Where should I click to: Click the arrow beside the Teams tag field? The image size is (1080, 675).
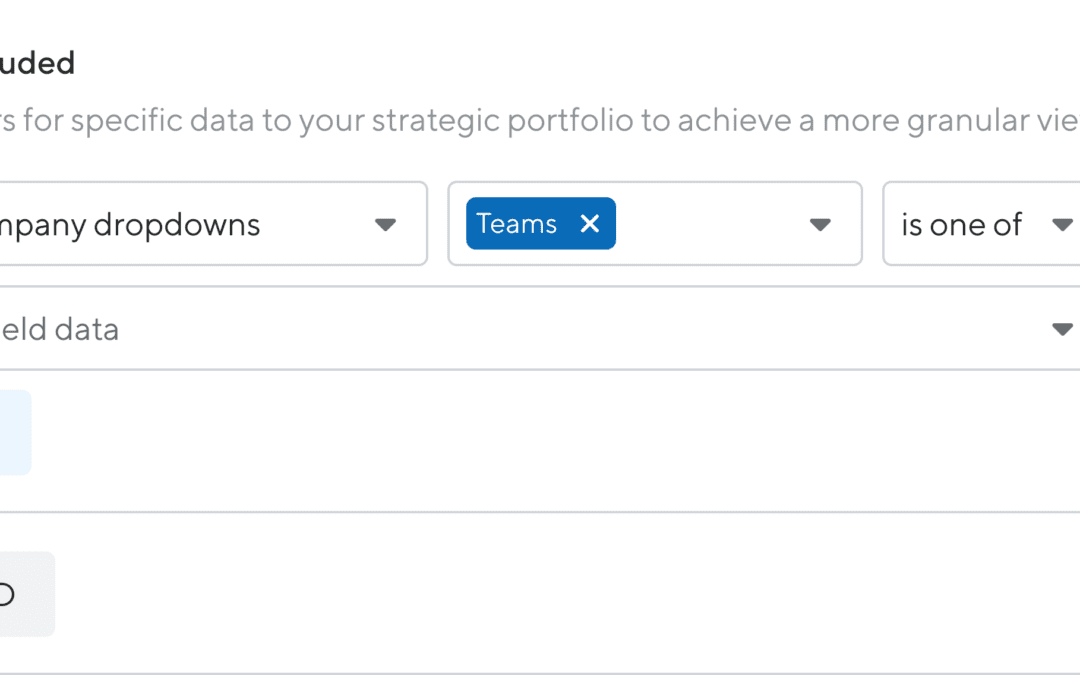[x=820, y=225]
